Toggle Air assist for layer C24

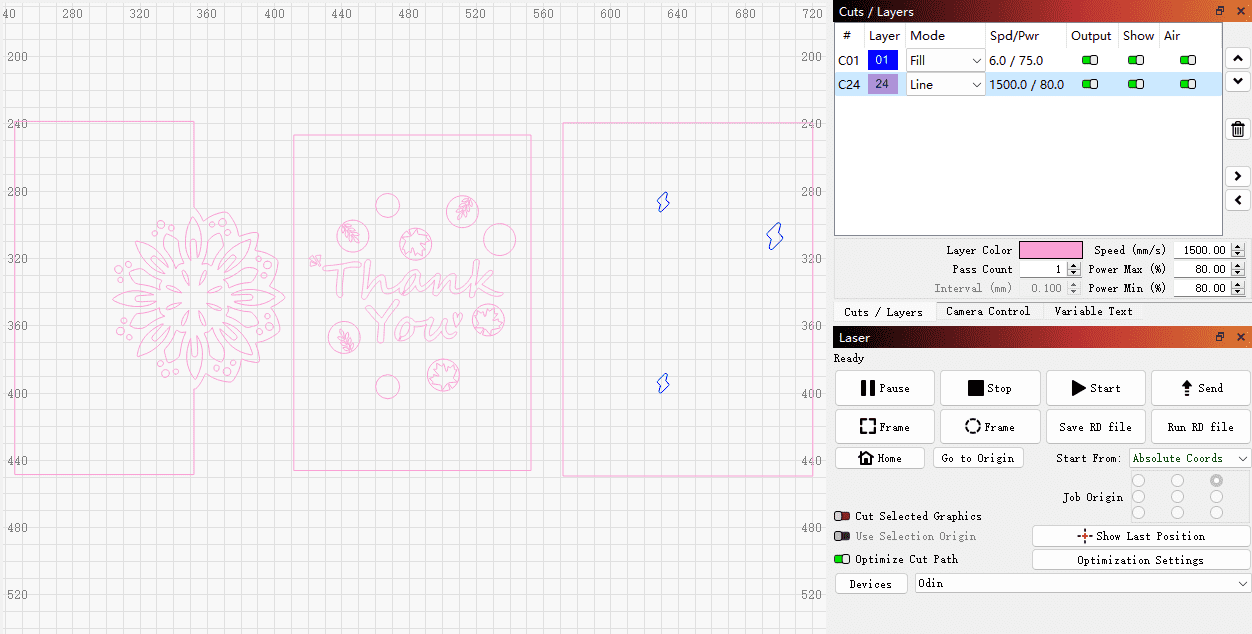click(1188, 84)
